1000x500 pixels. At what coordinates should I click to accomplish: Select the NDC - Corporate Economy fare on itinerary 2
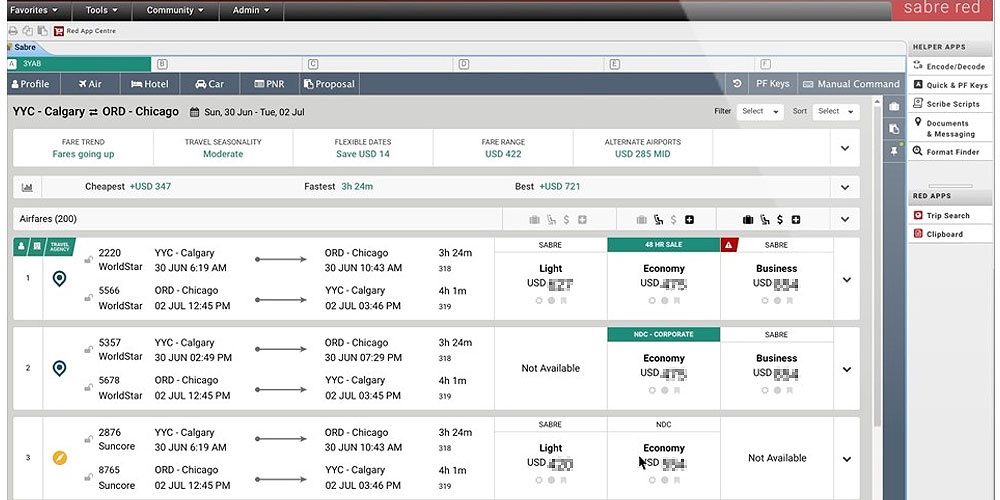click(x=663, y=369)
